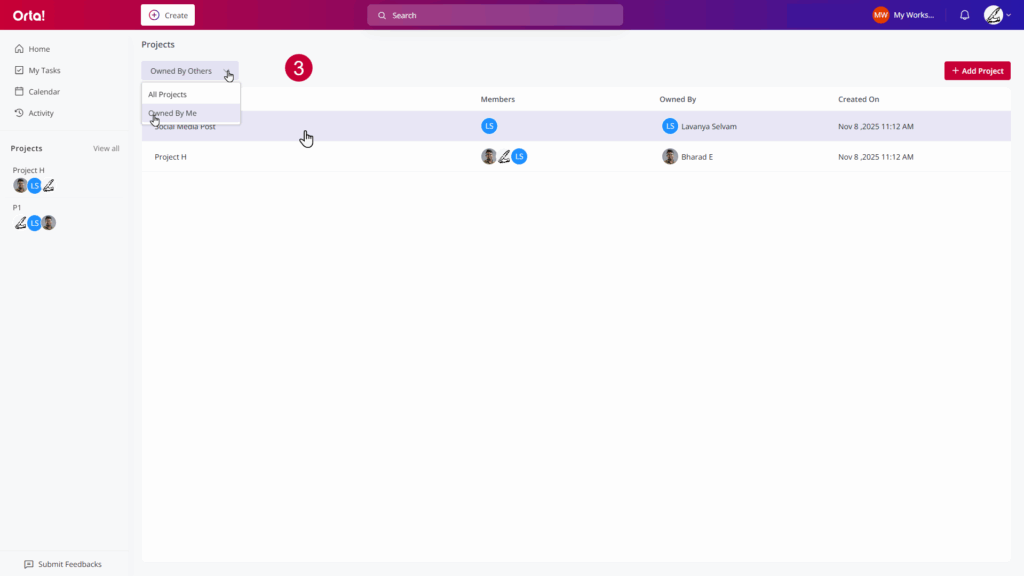Open the user profile avatar menu
The height and width of the screenshot is (576, 1024).
pos(993,15)
